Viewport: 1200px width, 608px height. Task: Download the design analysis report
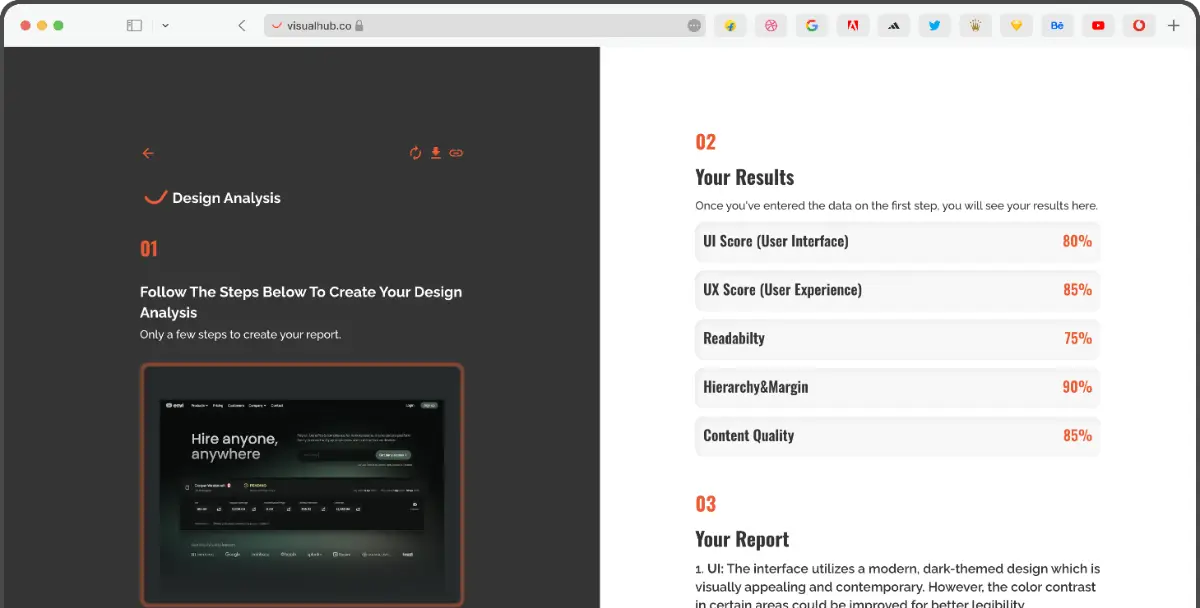point(435,152)
